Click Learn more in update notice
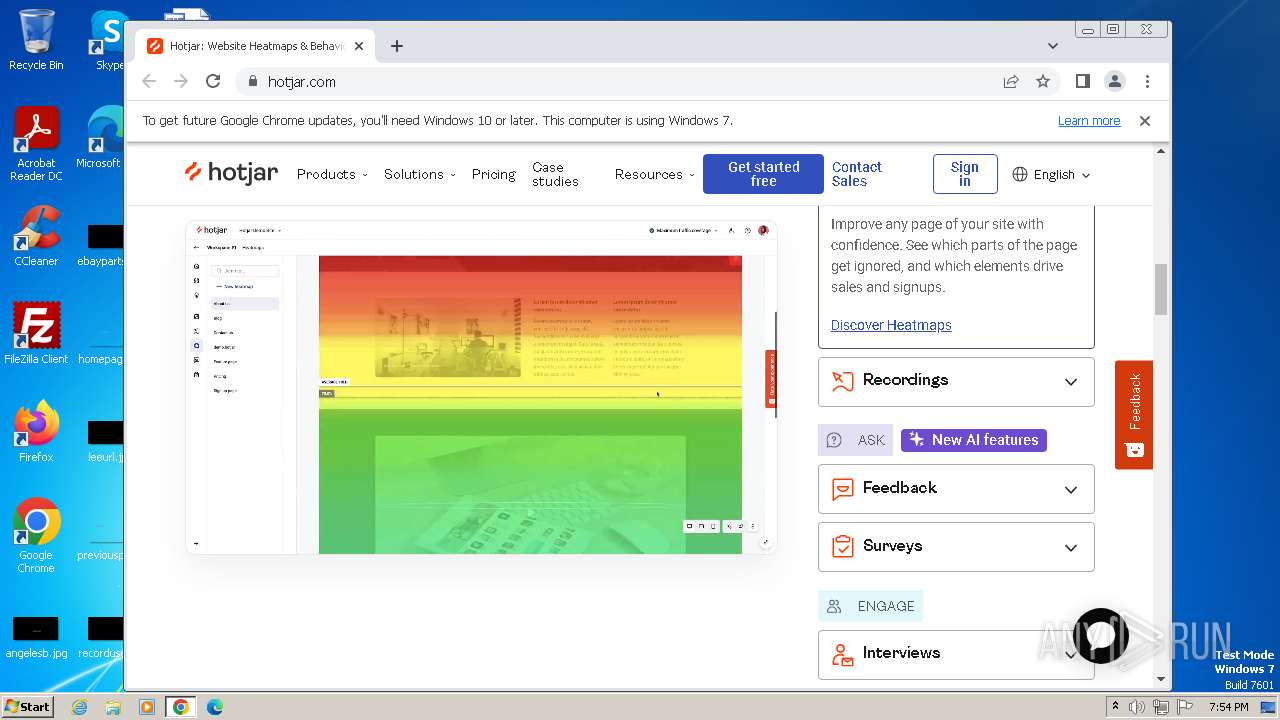 [1089, 121]
